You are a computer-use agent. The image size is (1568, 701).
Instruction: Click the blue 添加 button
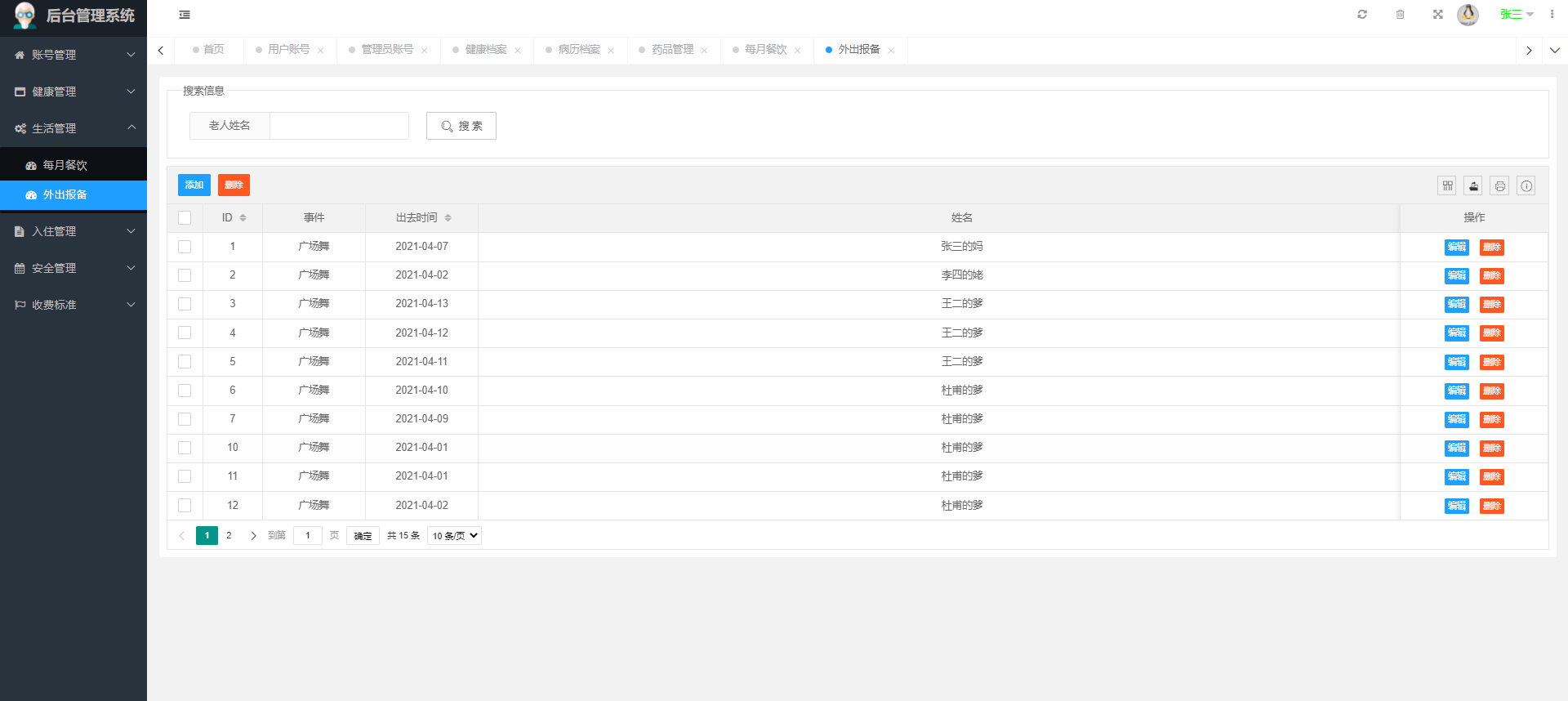coord(194,185)
